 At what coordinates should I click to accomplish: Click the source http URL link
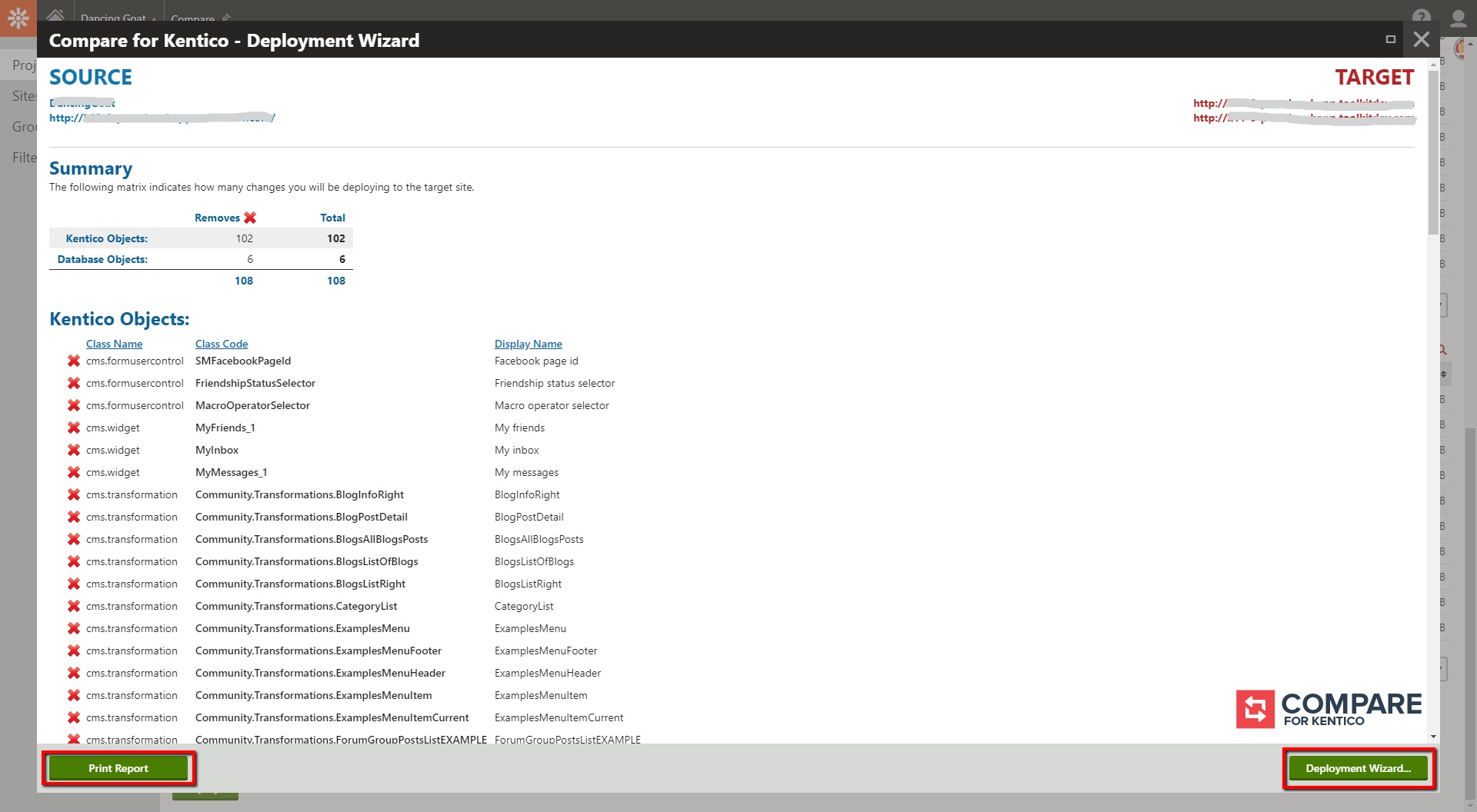[x=162, y=118]
